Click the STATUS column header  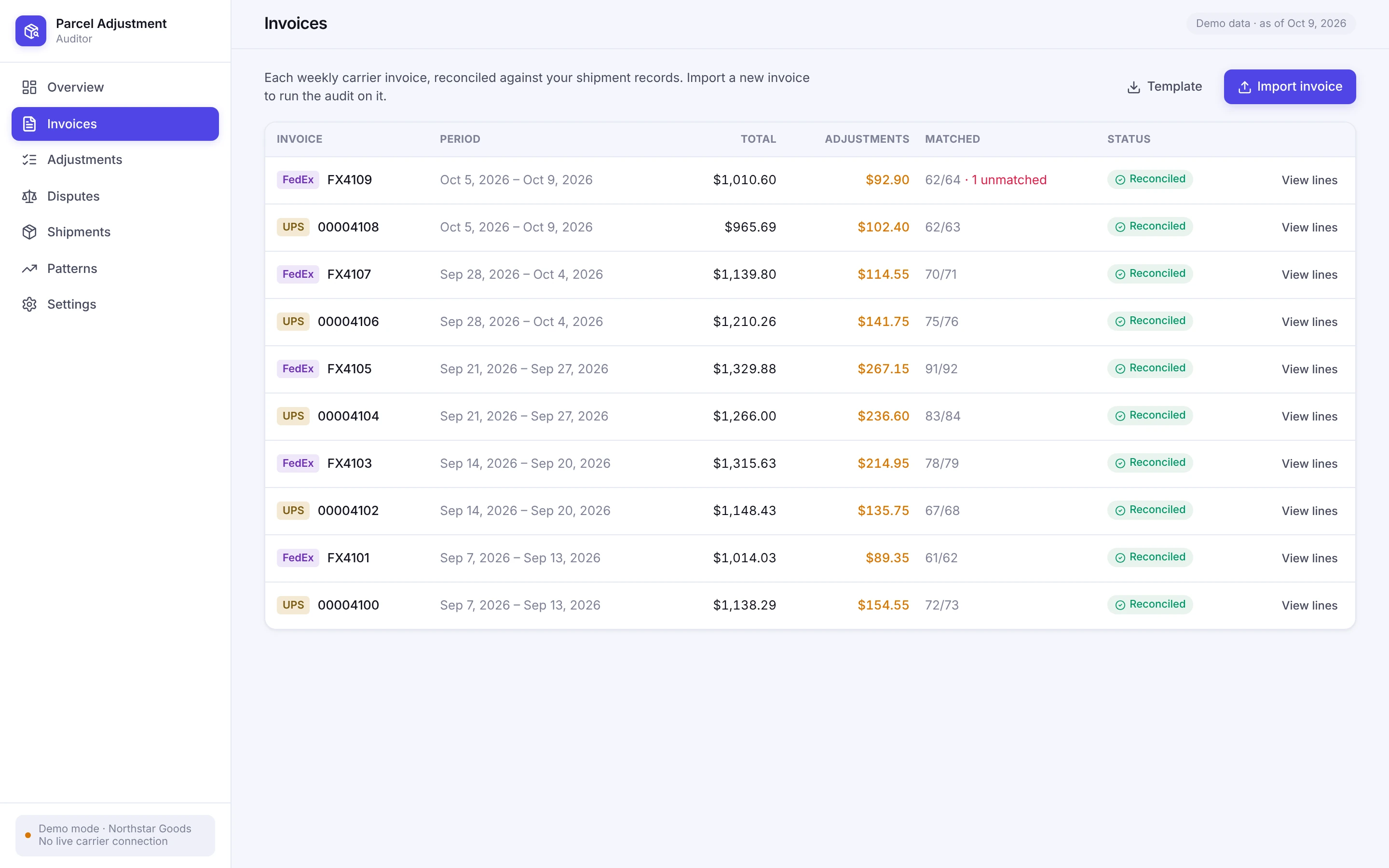pyautogui.click(x=1129, y=139)
